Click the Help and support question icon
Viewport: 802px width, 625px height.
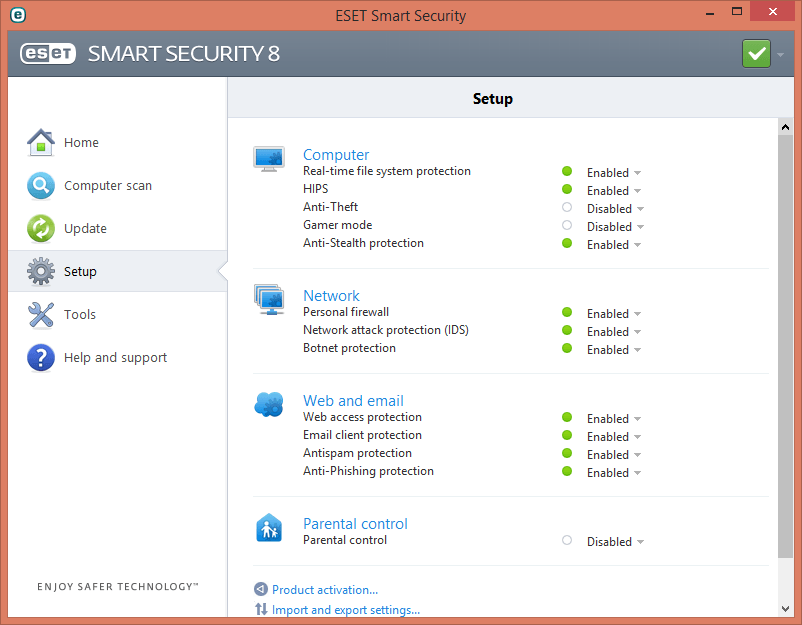coord(41,357)
